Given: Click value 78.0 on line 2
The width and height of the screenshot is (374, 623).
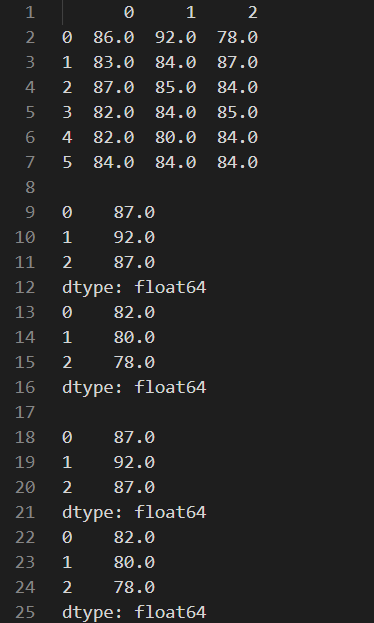Looking at the screenshot, I should 238,38.
